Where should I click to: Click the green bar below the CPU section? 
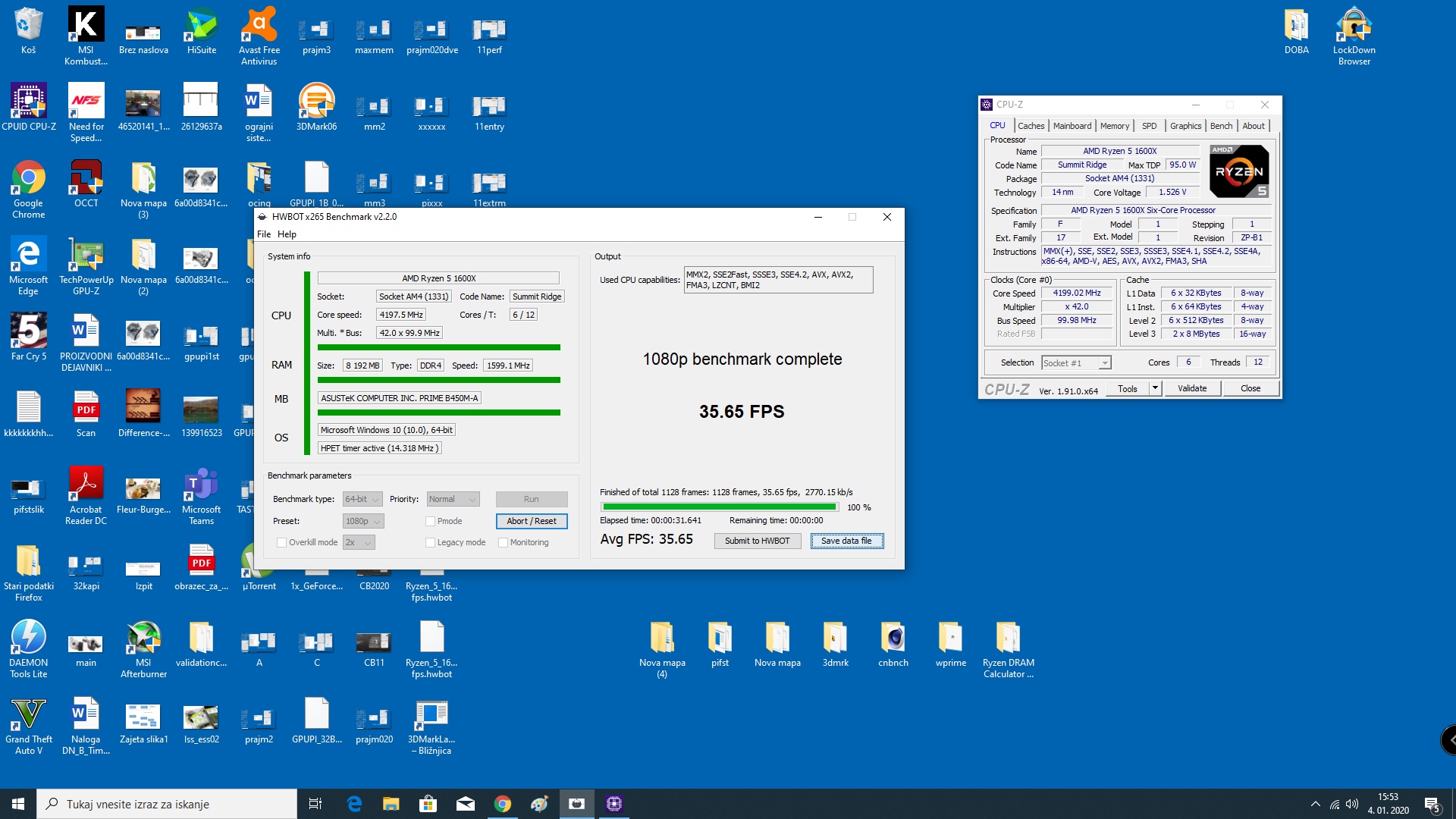pyautogui.click(x=439, y=347)
